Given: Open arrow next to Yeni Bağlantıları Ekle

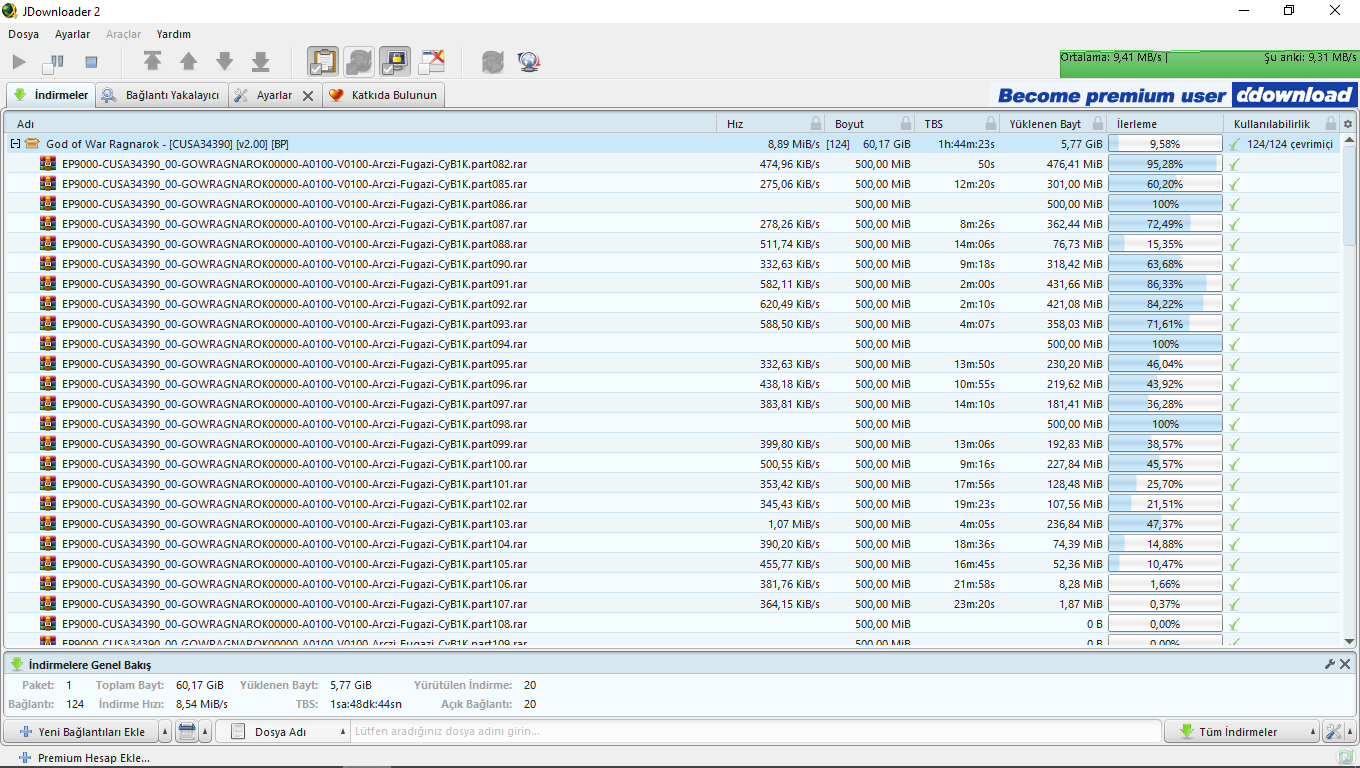Looking at the screenshot, I should 165,732.
